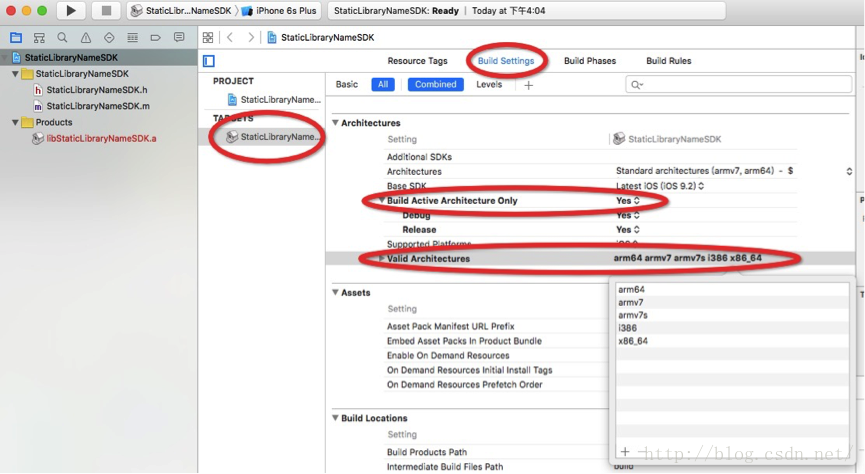Run the project with the play button

tap(71, 10)
